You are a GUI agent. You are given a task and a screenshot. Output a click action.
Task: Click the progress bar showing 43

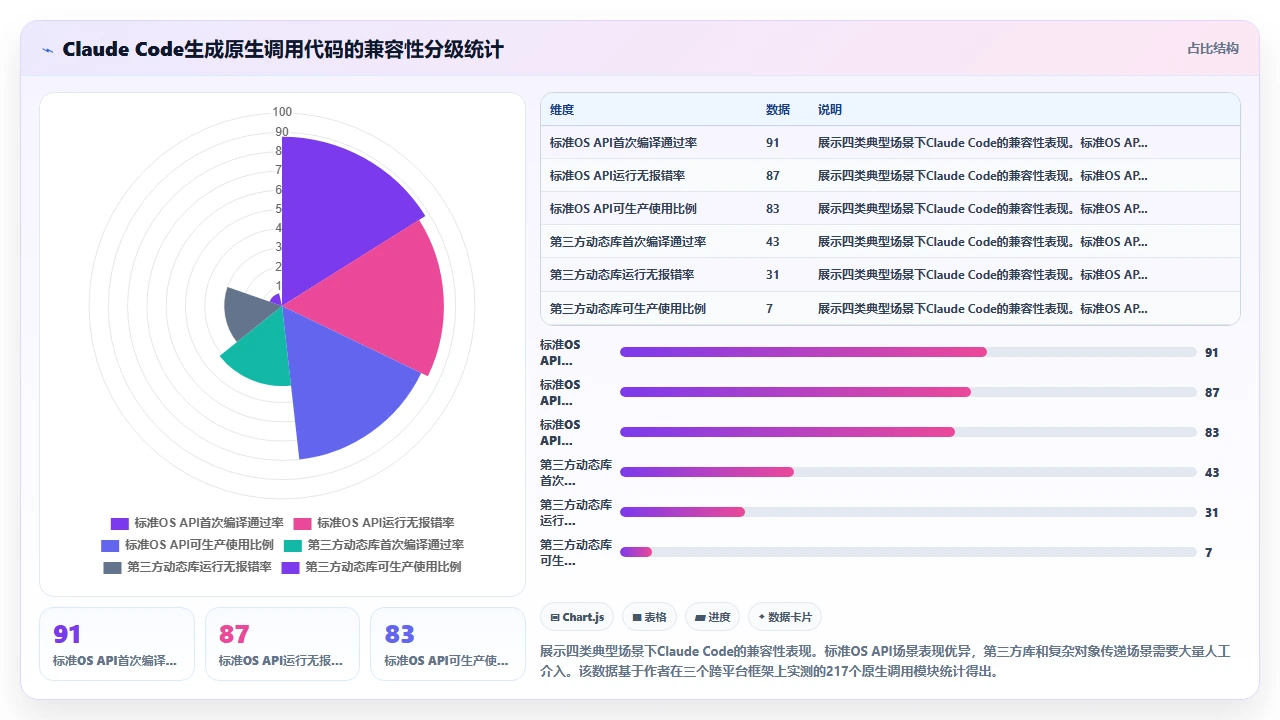coord(908,472)
